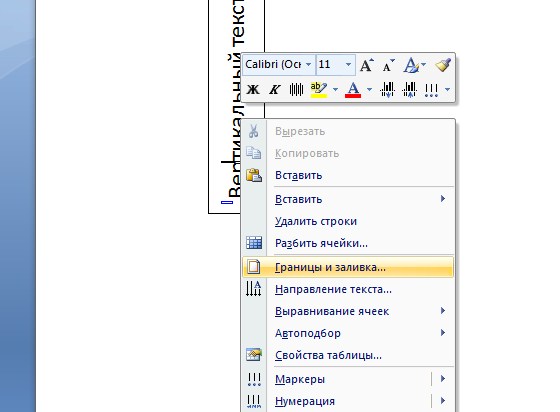Image resolution: width=560 pixels, height=412 pixels.
Task: Open the font size 11 dropdown
Action: pyautogui.click(x=348, y=65)
